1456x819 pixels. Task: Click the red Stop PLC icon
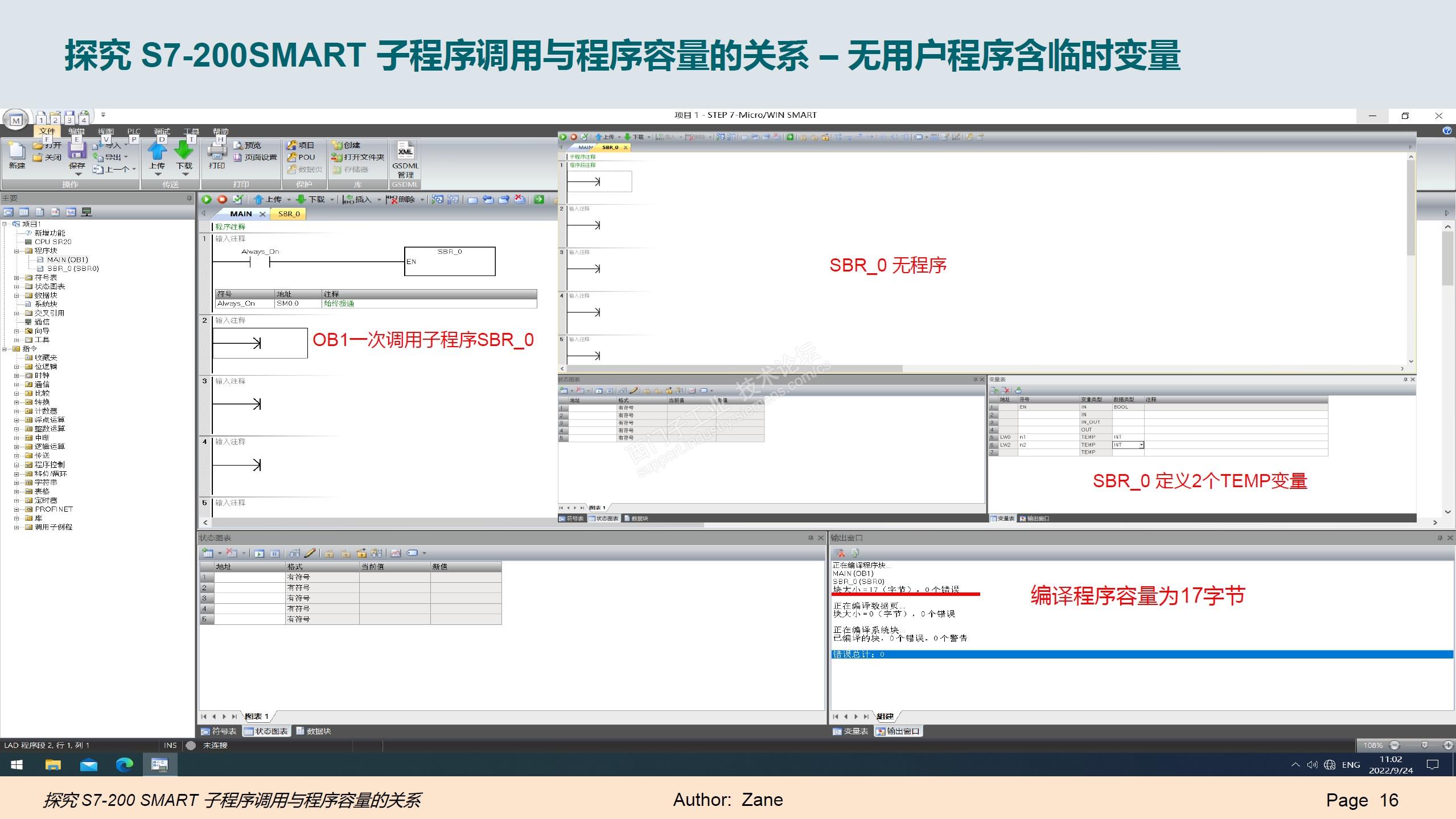pyautogui.click(x=223, y=199)
